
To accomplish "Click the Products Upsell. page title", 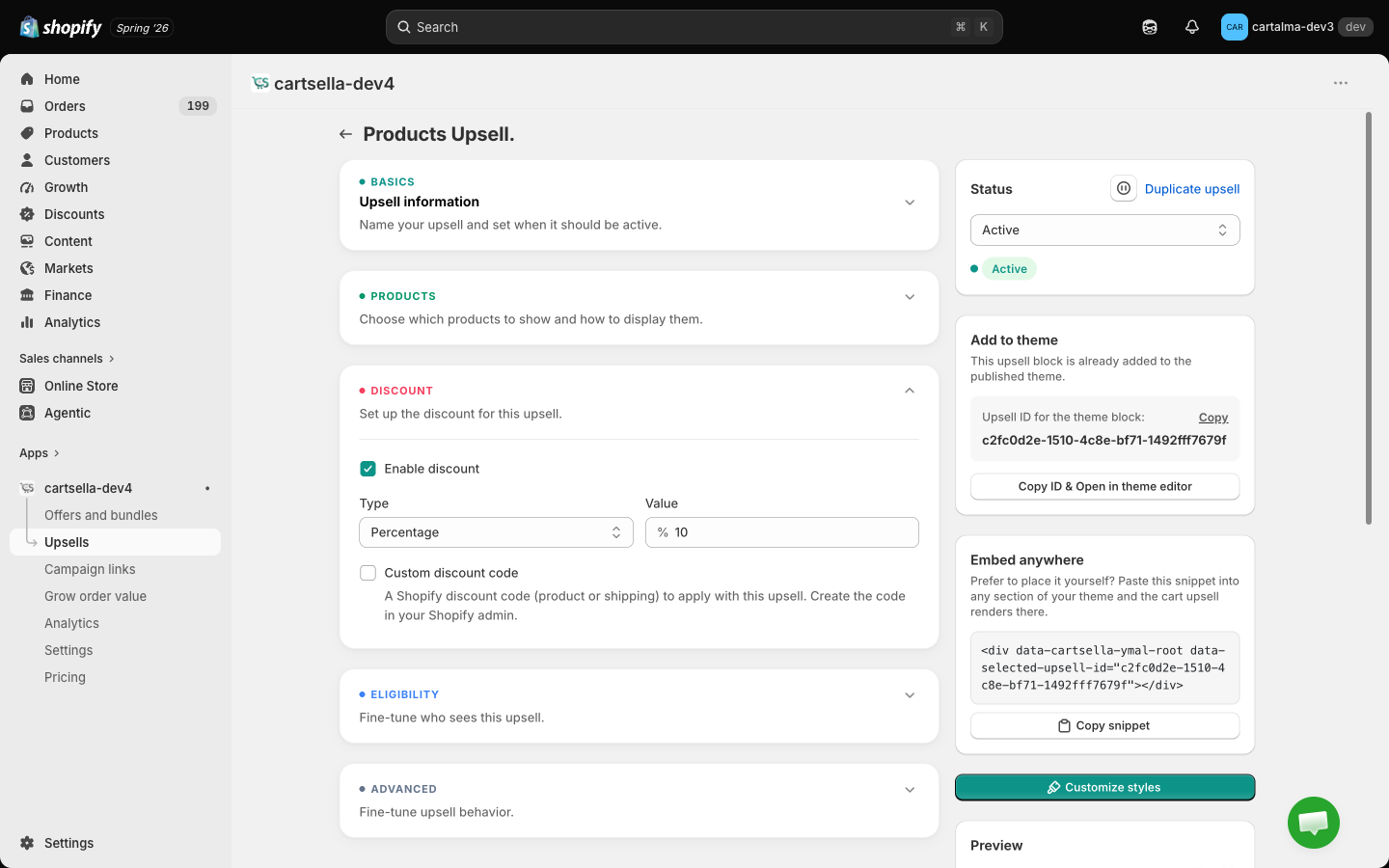I will coord(439,134).
